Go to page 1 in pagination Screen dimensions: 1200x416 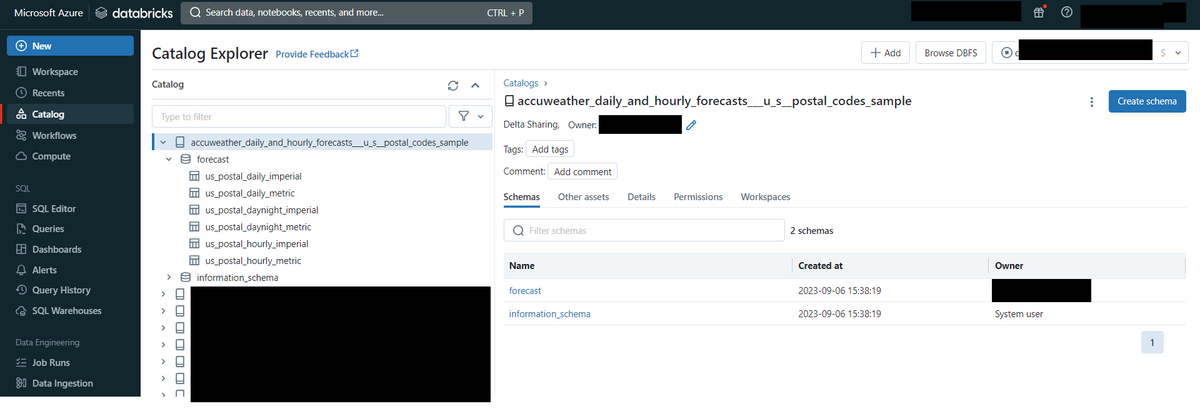pyautogui.click(x=1152, y=343)
